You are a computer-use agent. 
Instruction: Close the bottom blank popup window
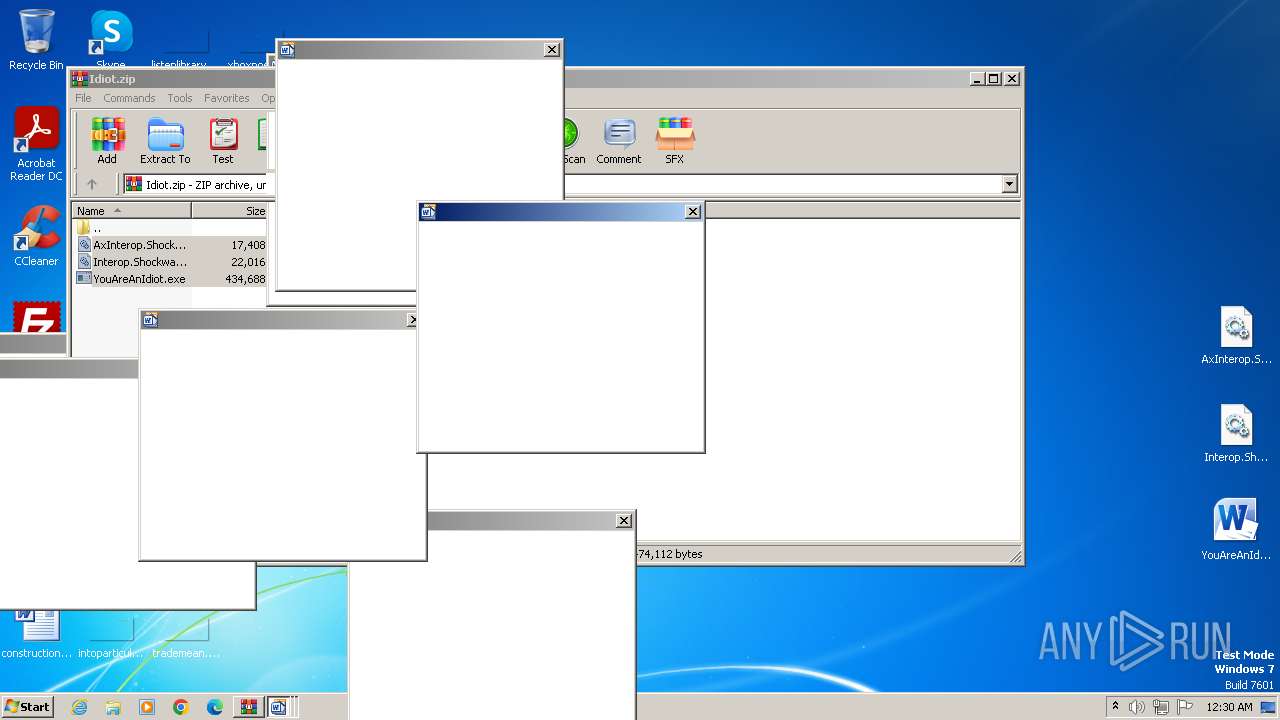click(x=623, y=520)
